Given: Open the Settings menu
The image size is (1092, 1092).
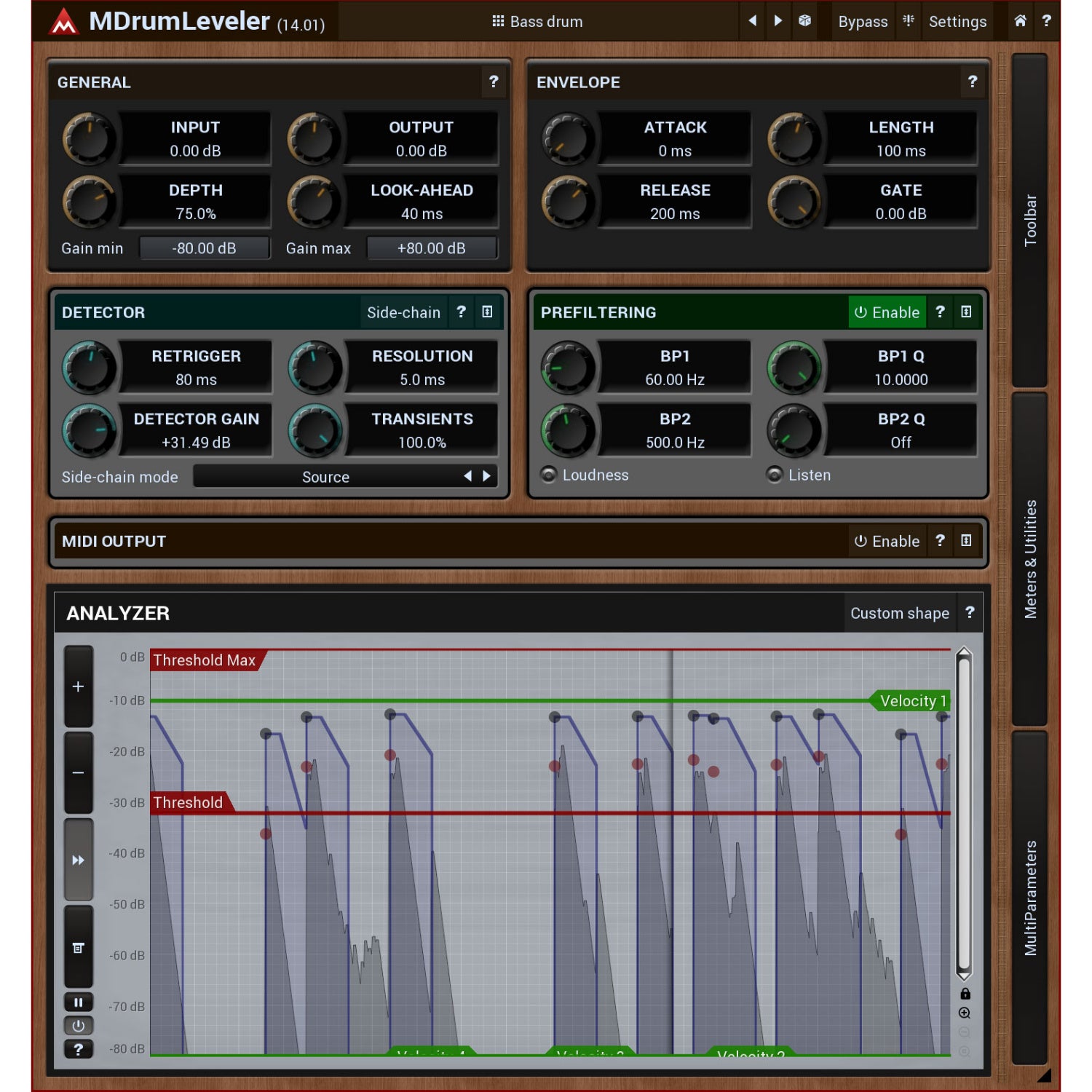Looking at the screenshot, I should point(957,22).
